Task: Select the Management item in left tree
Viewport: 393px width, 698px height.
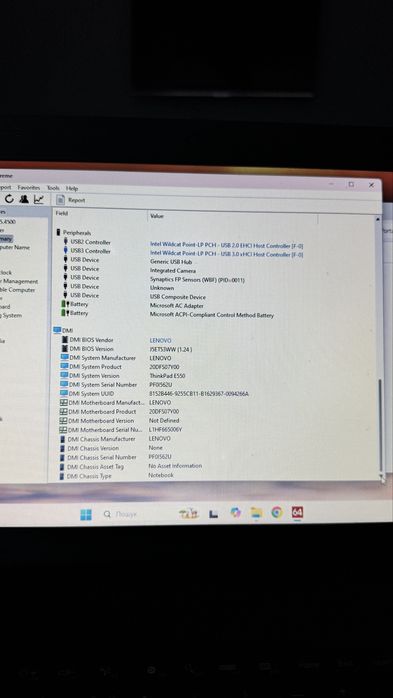Action: (20, 281)
